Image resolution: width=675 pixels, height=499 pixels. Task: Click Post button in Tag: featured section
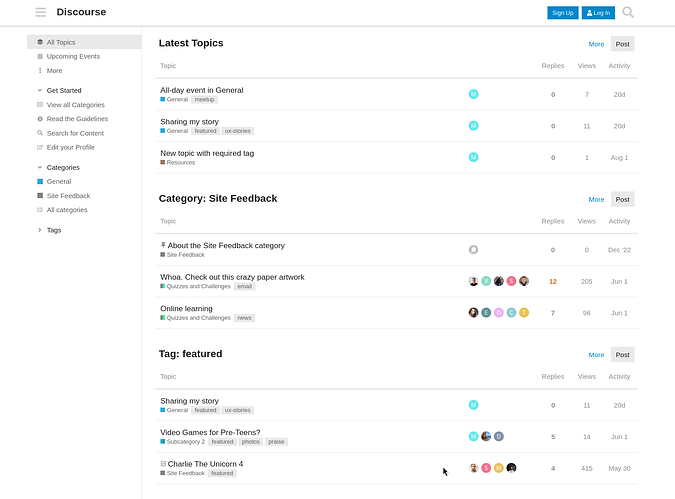click(622, 355)
